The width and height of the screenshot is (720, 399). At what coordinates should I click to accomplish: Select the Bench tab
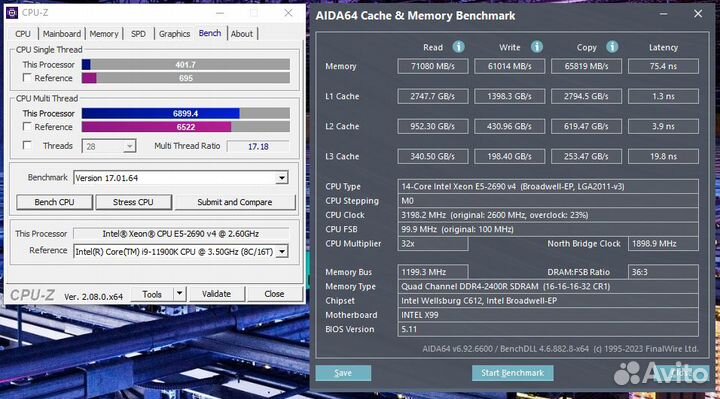210,34
